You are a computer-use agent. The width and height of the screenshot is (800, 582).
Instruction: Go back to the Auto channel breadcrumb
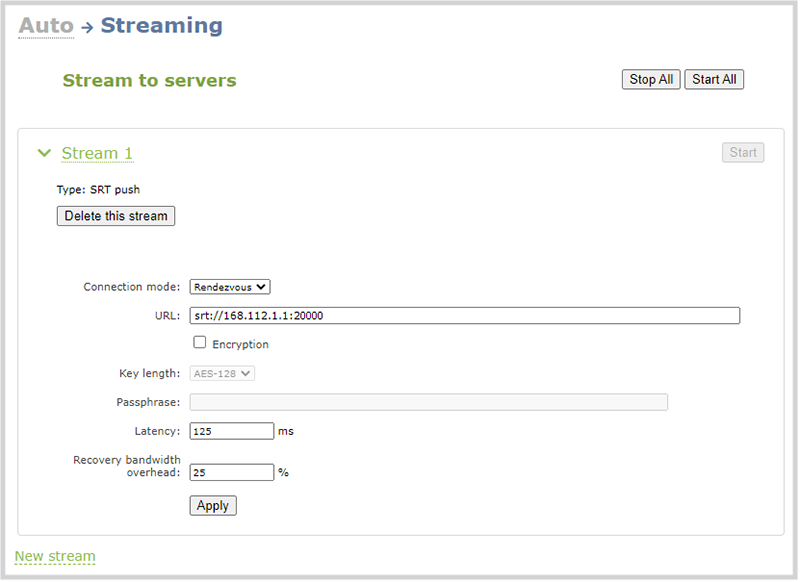pos(46,26)
